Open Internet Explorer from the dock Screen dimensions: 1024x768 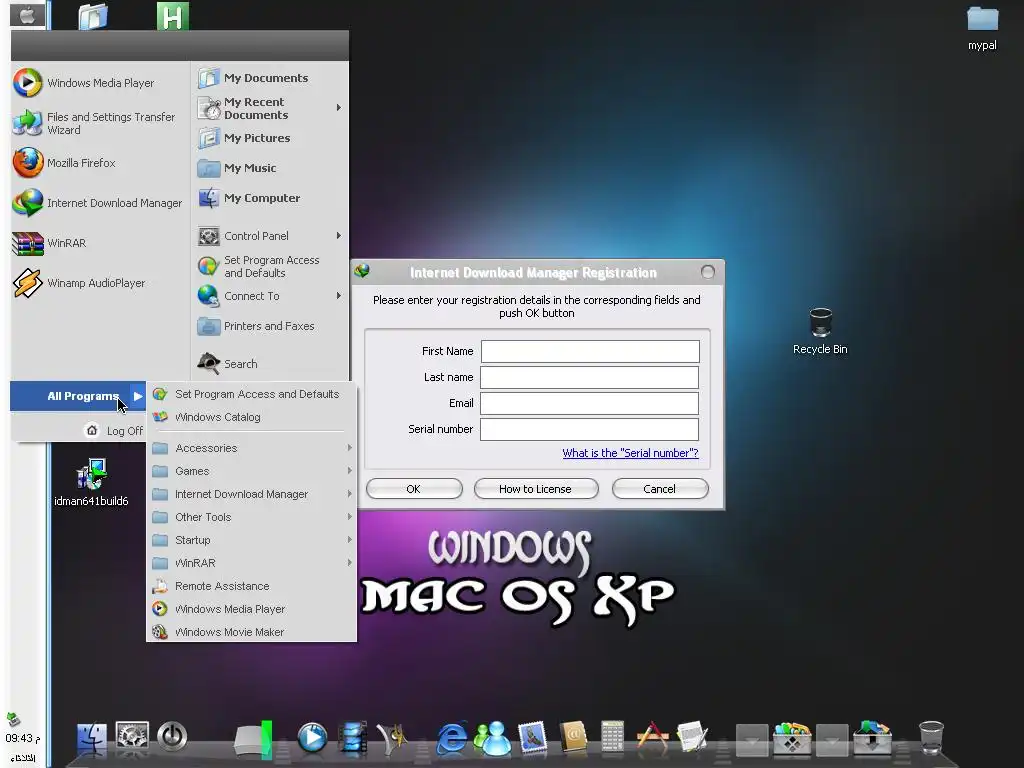pyautogui.click(x=452, y=739)
